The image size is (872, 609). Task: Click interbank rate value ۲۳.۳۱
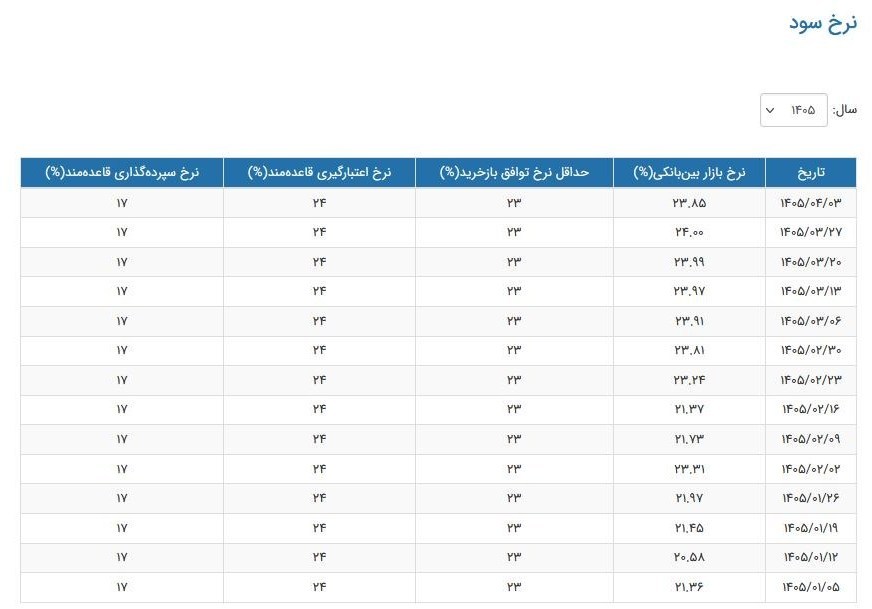[x=689, y=469]
